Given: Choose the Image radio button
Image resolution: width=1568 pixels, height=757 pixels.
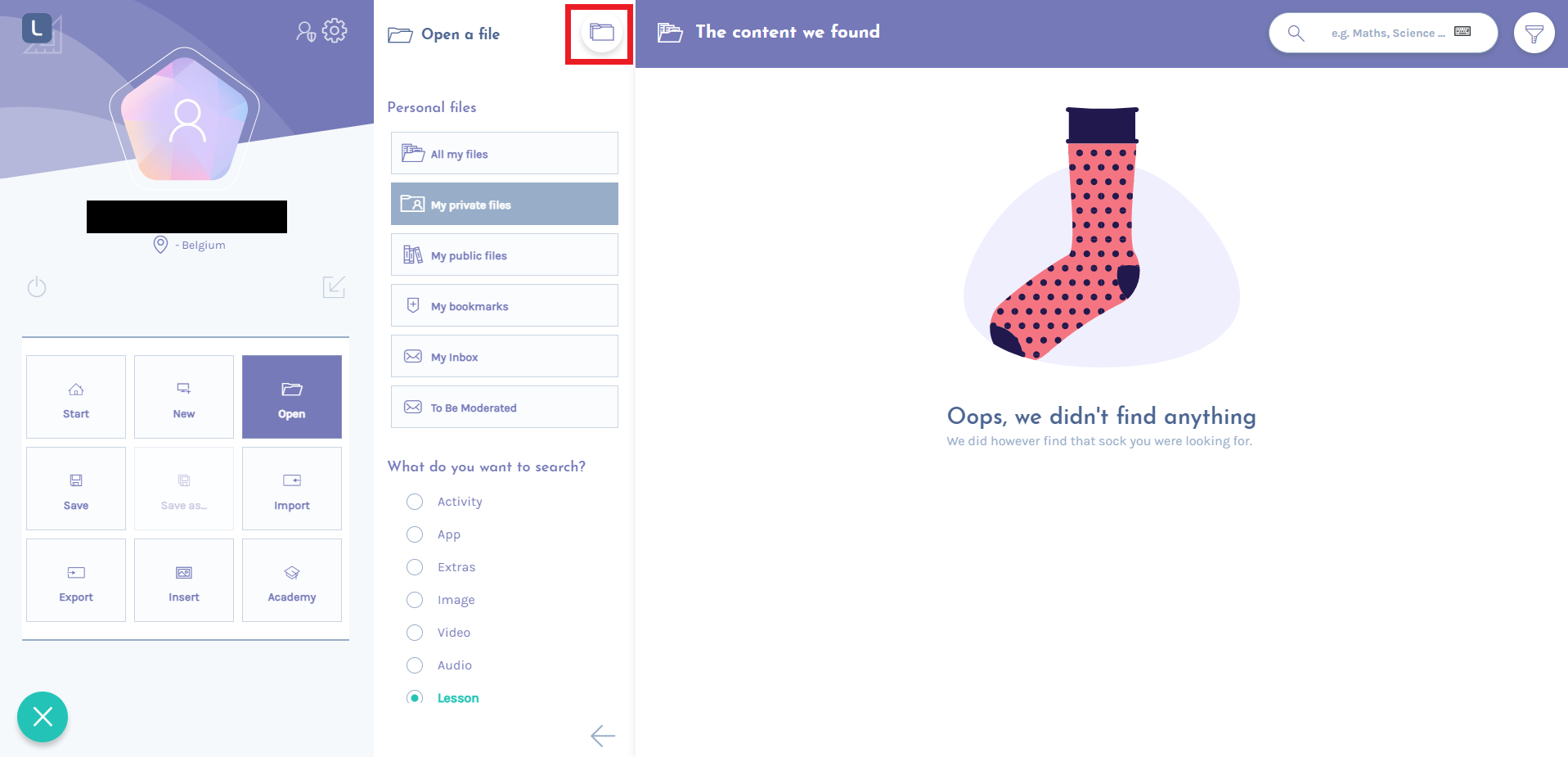Looking at the screenshot, I should pos(415,600).
